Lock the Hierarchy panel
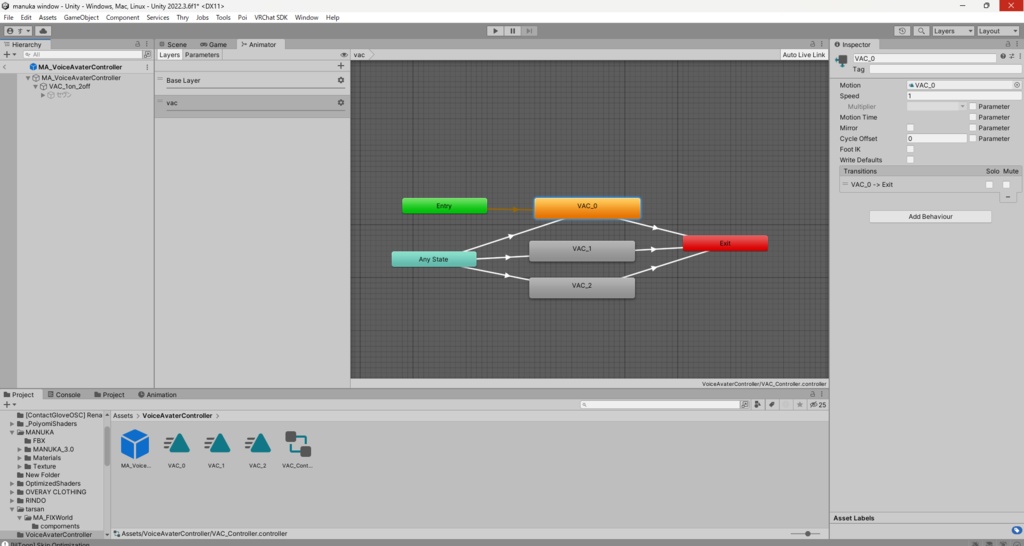 tap(137, 44)
